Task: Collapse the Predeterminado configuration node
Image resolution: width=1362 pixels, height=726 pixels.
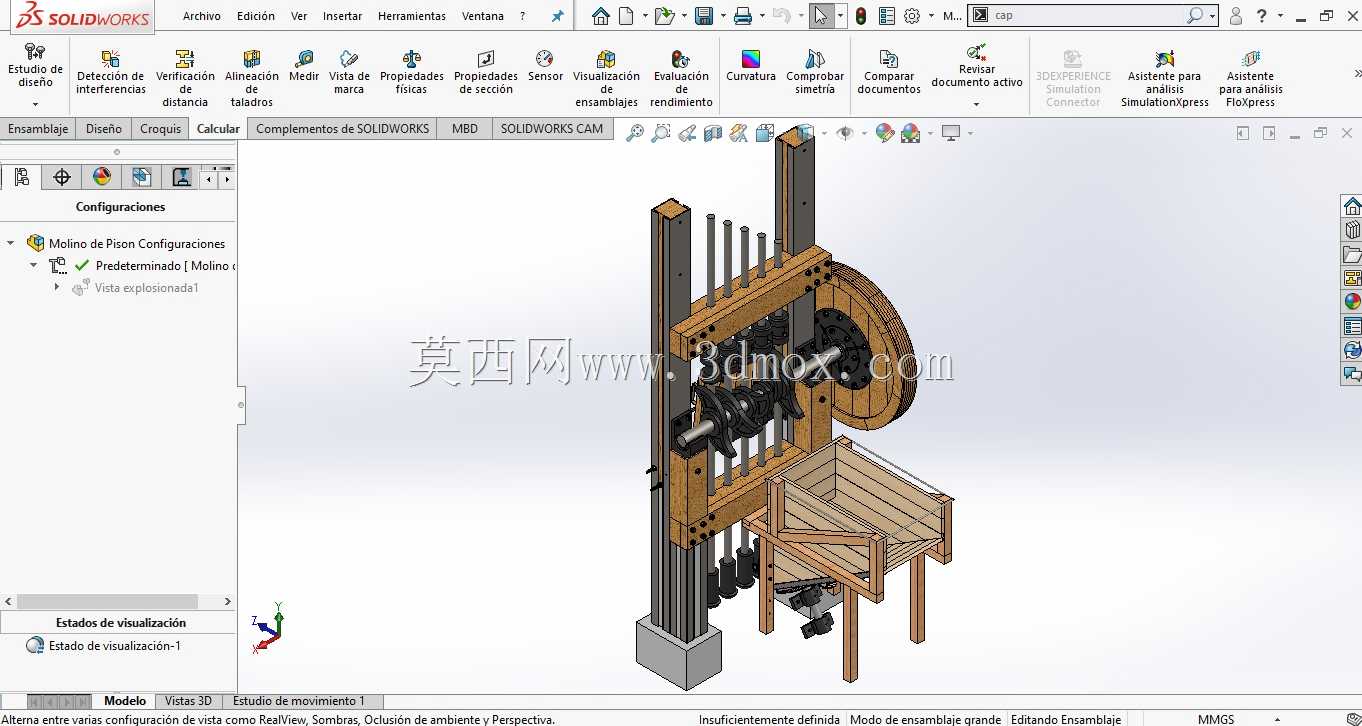Action: [33, 265]
